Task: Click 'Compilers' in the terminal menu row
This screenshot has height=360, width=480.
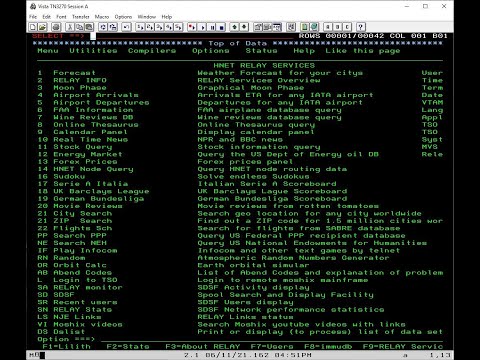Action: (x=152, y=51)
